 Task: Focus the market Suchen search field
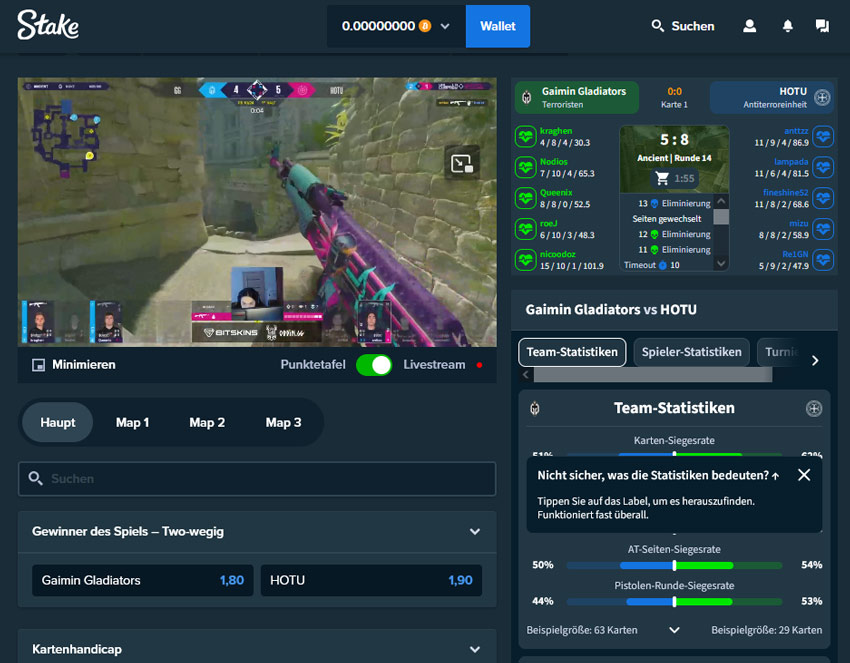click(257, 479)
